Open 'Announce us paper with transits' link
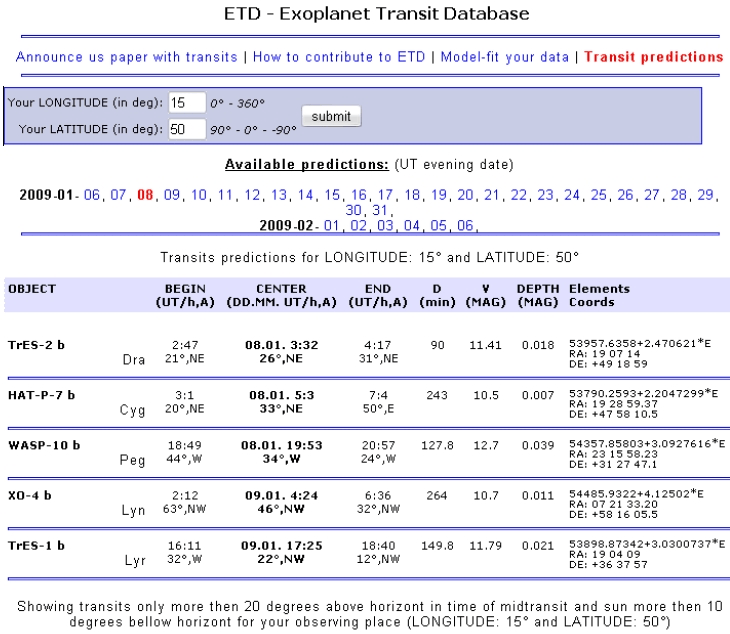The height and width of the screenshot is (634, 730). click(x=127, y=57)
